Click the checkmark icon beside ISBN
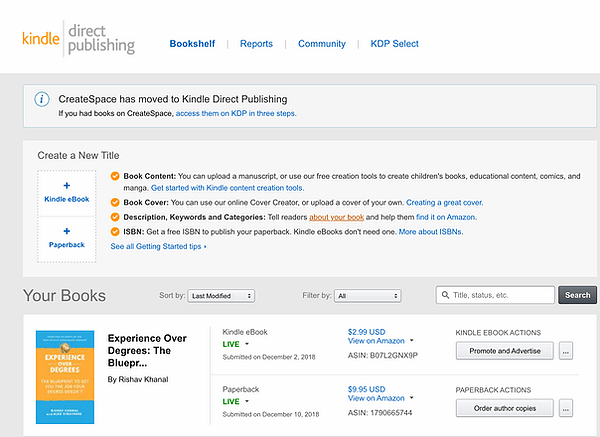The width and height of the screenshot is (600, 437). click(115, 232)
